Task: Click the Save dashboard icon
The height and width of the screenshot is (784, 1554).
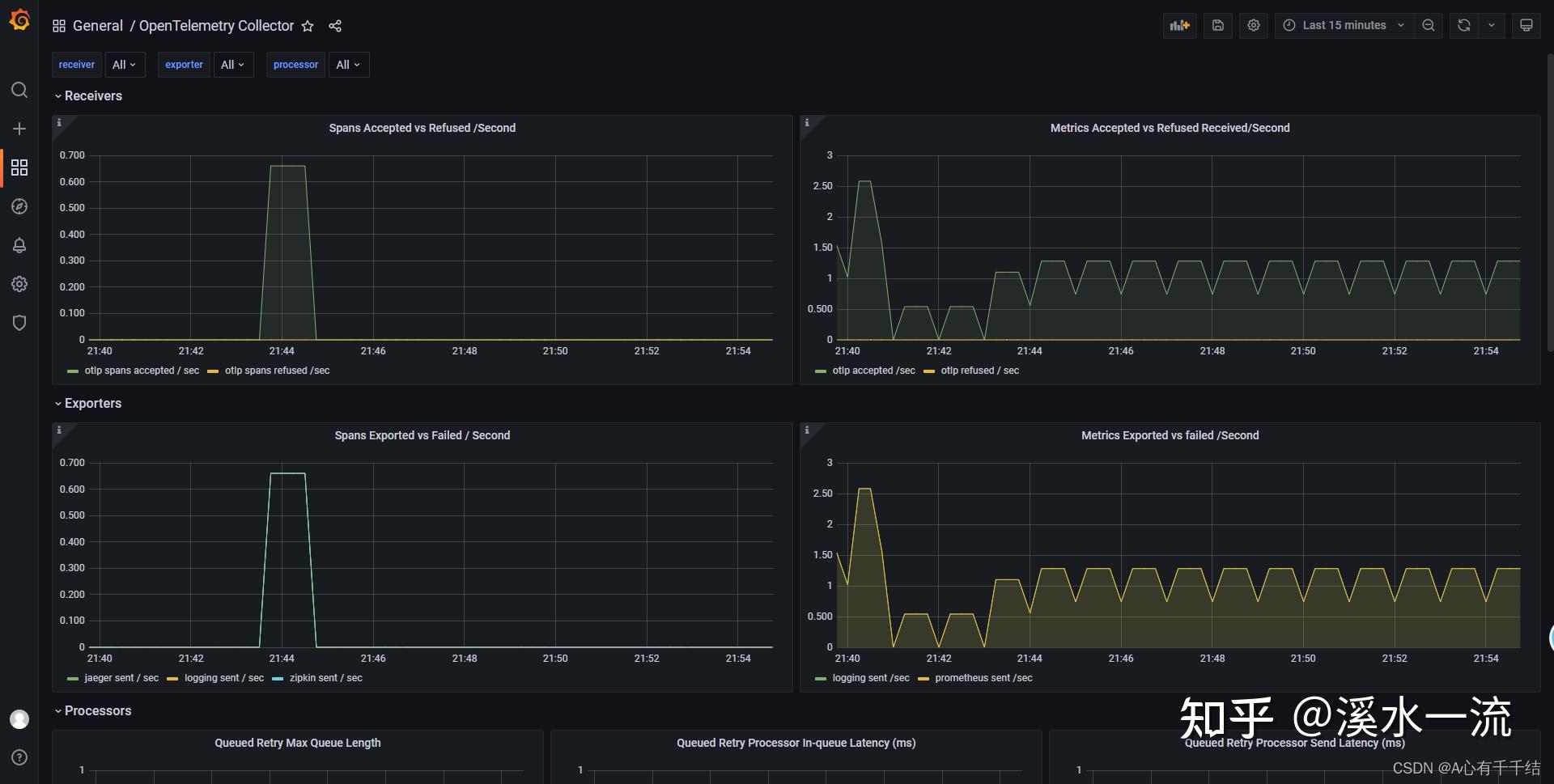Action: pos(1217,25)
